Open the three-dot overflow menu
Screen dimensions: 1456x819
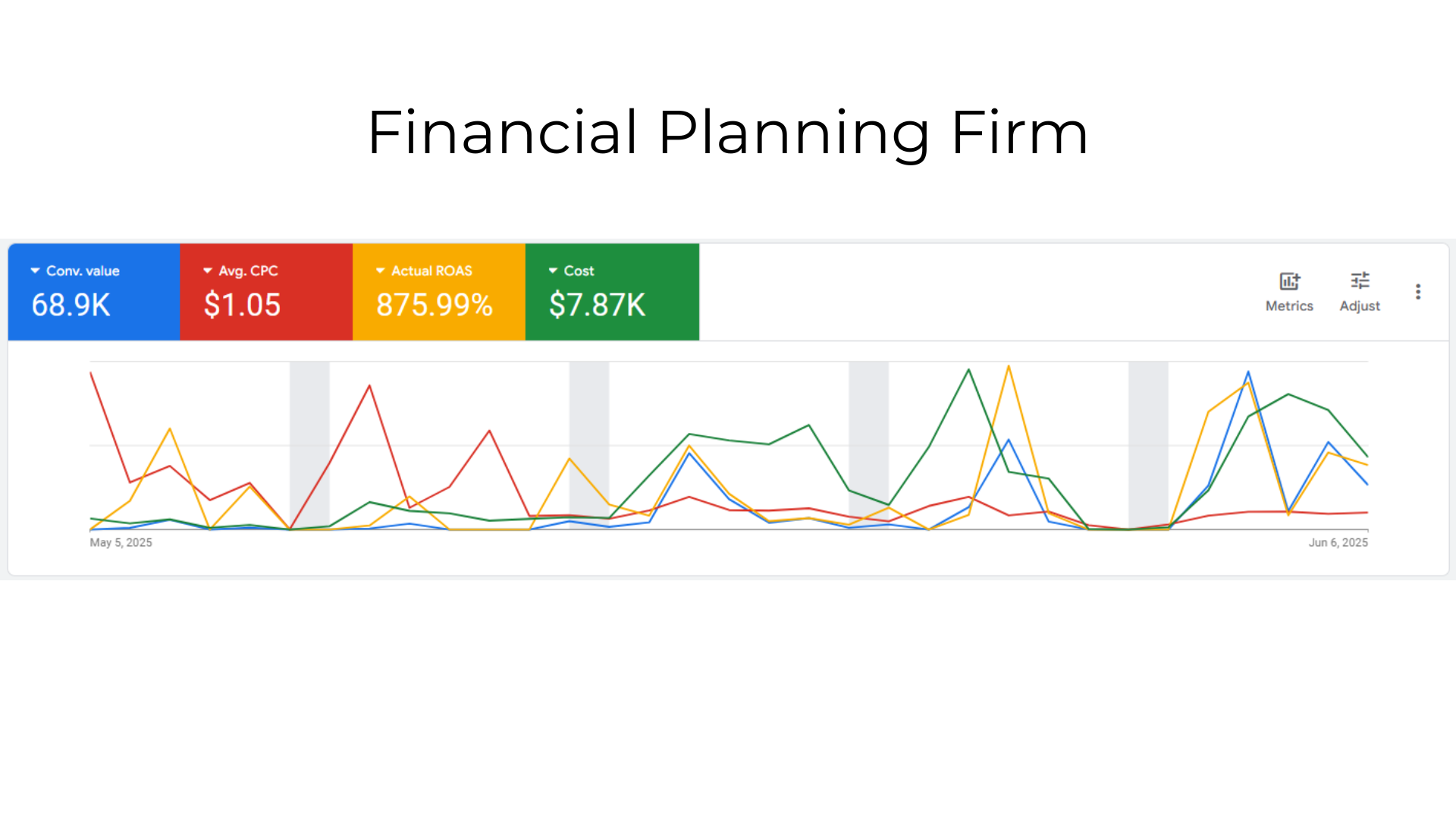(x=1418, y=291)
